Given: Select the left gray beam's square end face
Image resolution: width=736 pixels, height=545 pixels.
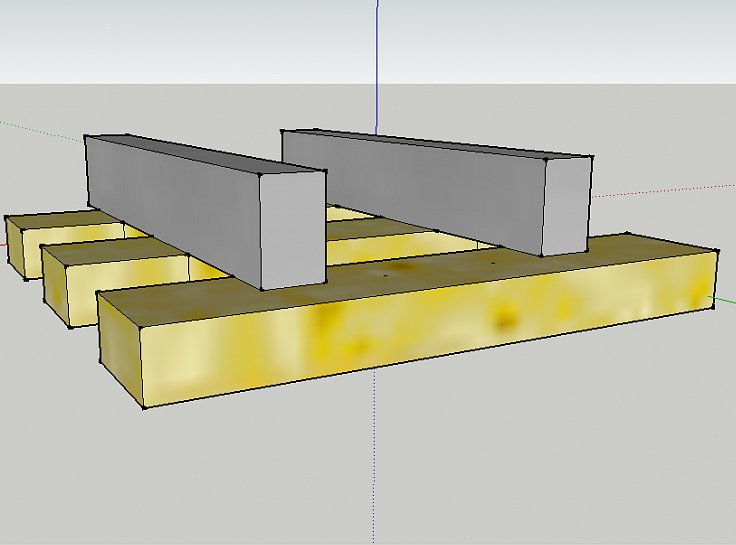Looking at the screenshot, I should click(293, 230).
